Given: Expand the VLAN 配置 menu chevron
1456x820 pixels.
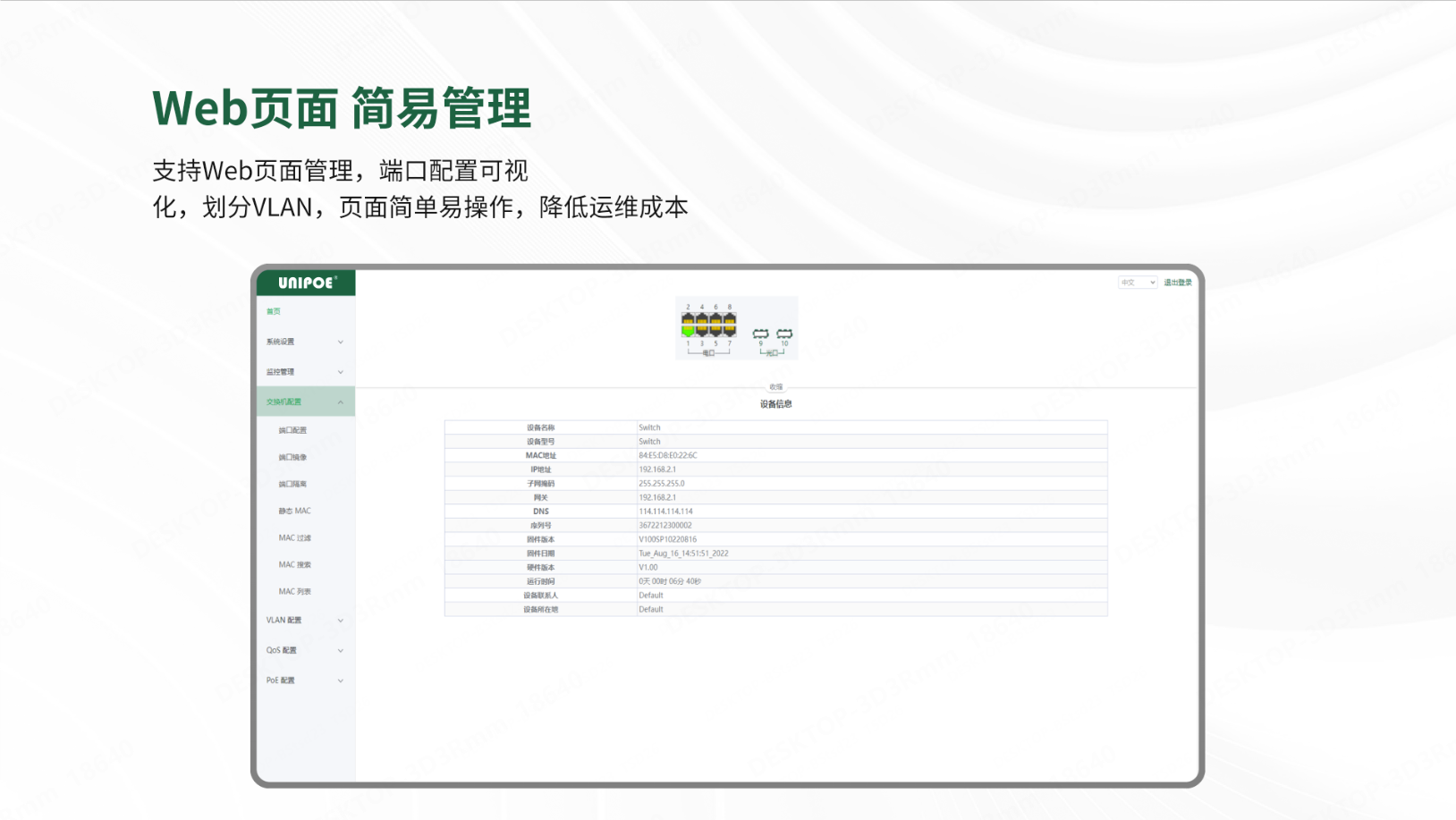Looking at the screenshot, I should coord(341,621).
